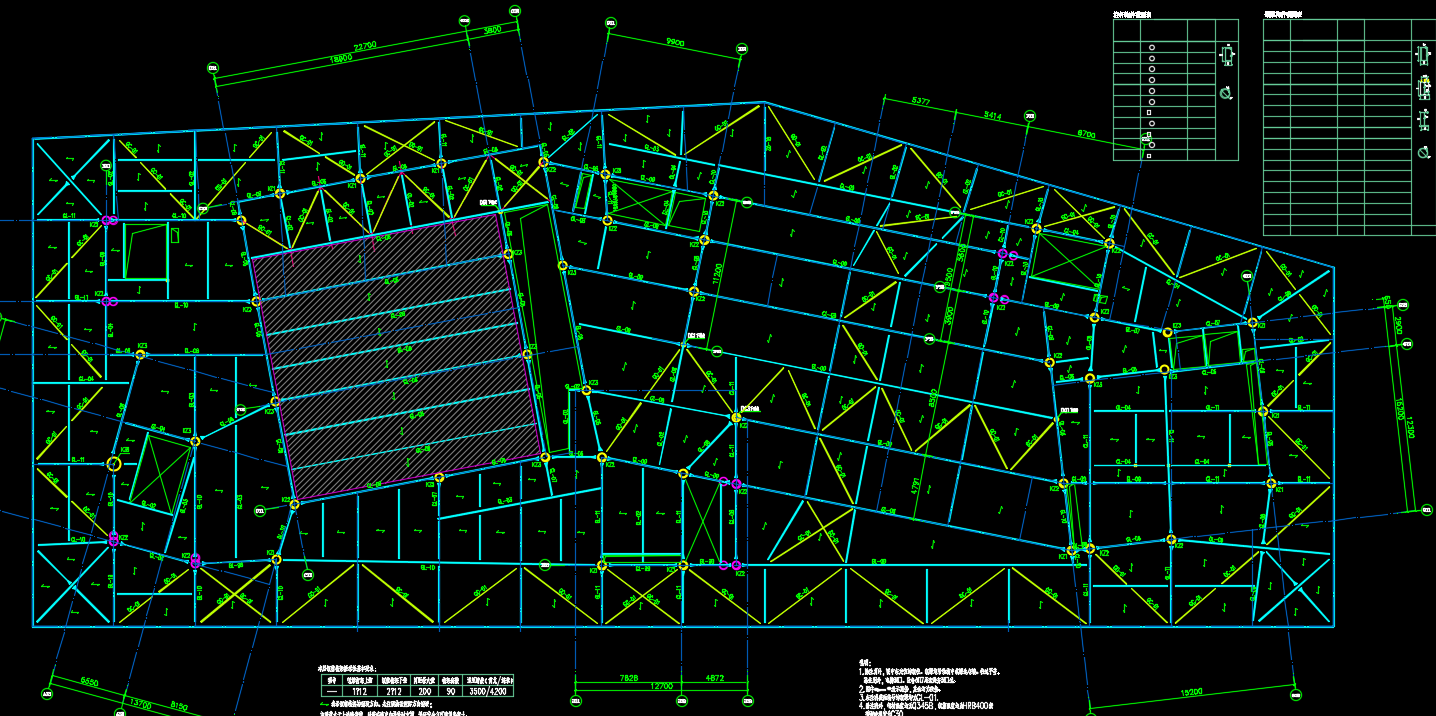Click the 7828 dimension label
The image size is (1436, 716).
tap(628, 678)
